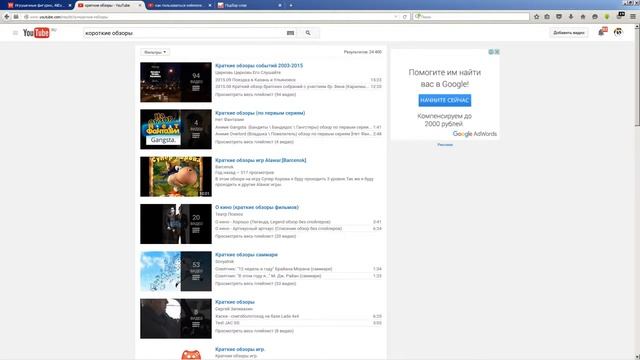Reload the page with refresh icon

pos(404,17)
